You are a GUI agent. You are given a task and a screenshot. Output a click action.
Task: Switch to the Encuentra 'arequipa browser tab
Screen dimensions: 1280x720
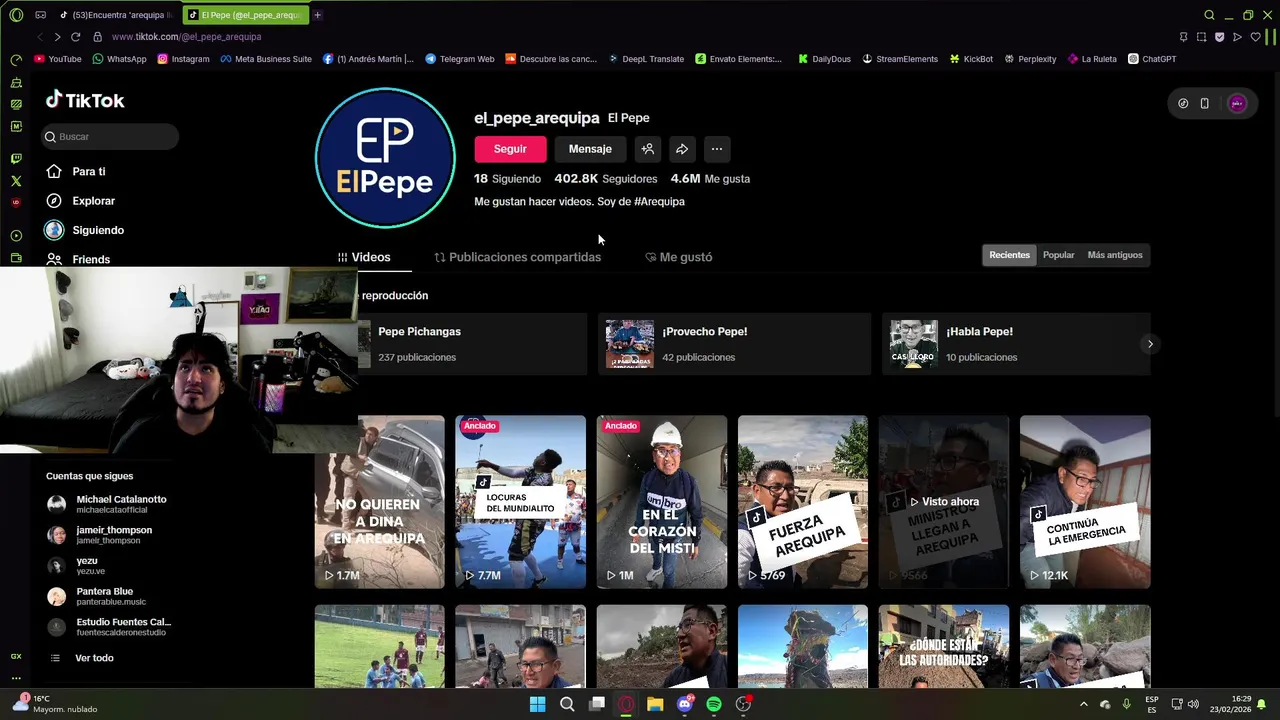[118, 15]
